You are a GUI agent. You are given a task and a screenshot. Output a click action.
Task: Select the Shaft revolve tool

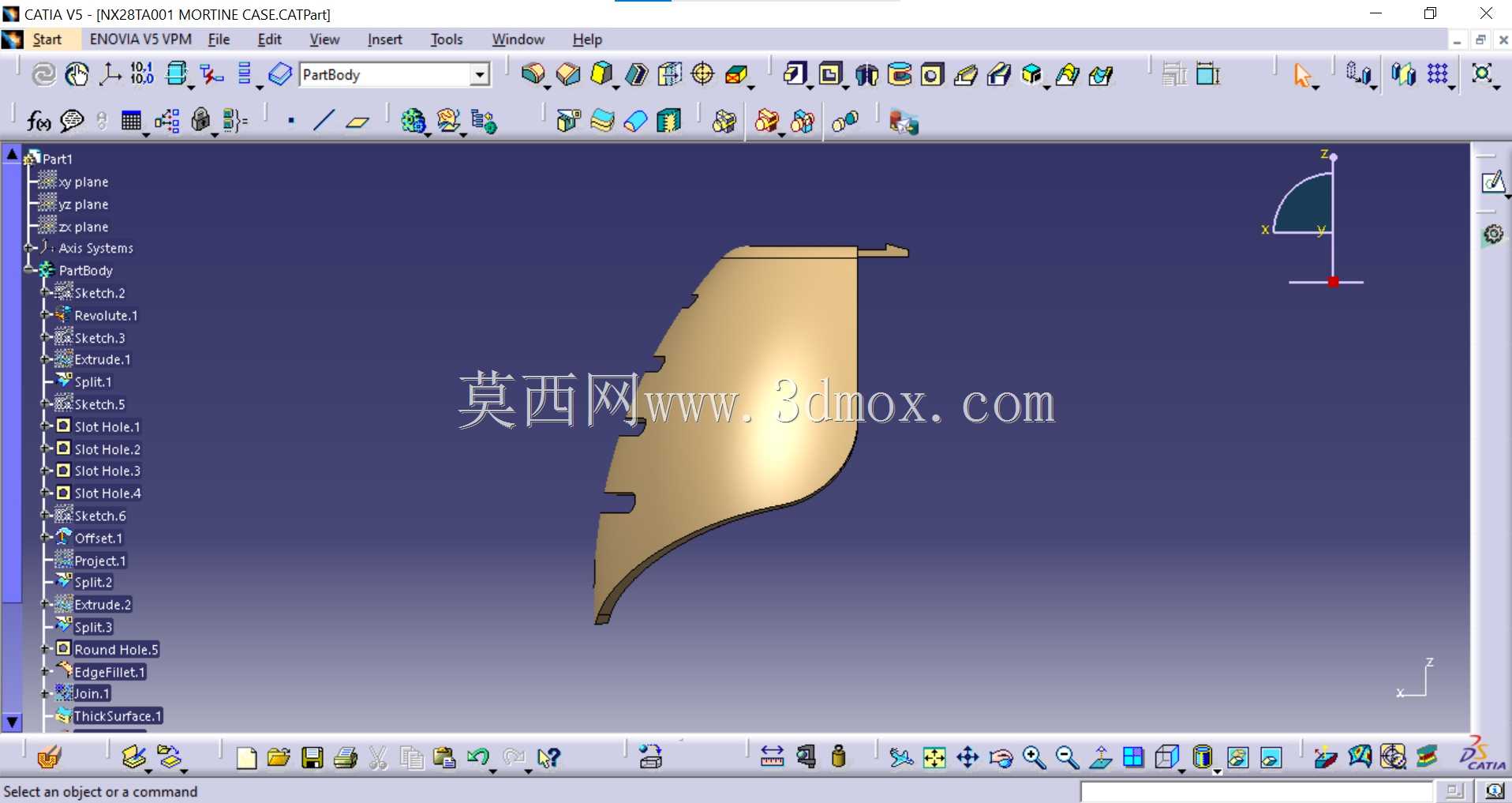click(x=866, y=74)
